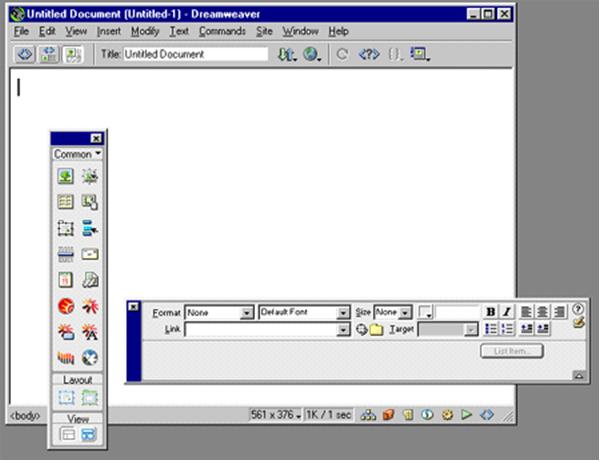Screen dimensions: 600x461
Task: Click the text color value field
Action: [x=457, y=312]
